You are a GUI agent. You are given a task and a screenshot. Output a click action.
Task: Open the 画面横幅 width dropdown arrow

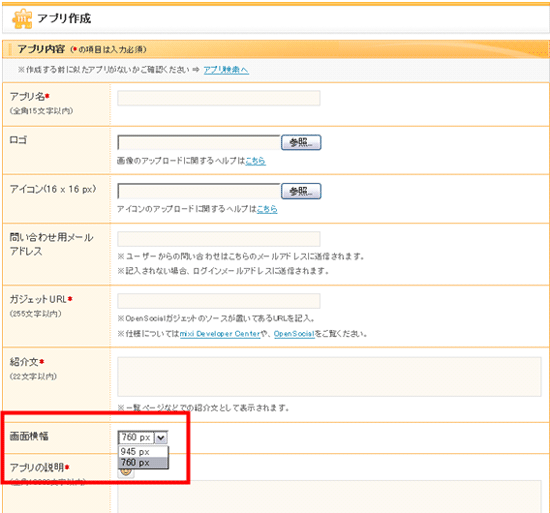coord(161,437)
